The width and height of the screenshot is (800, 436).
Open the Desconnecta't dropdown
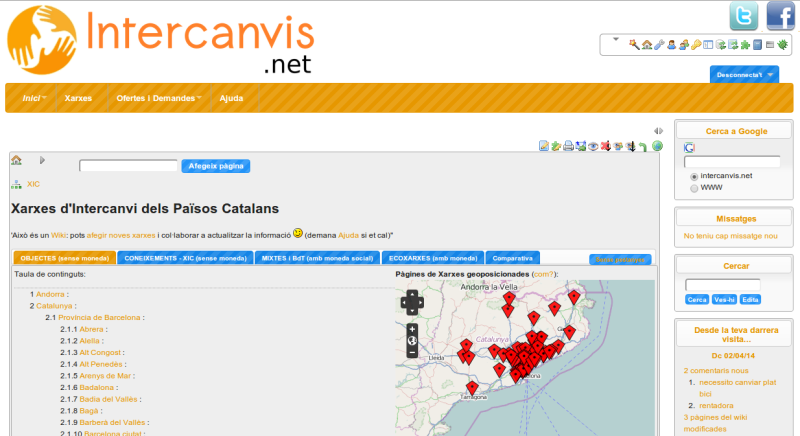click(x=744, y=75)
